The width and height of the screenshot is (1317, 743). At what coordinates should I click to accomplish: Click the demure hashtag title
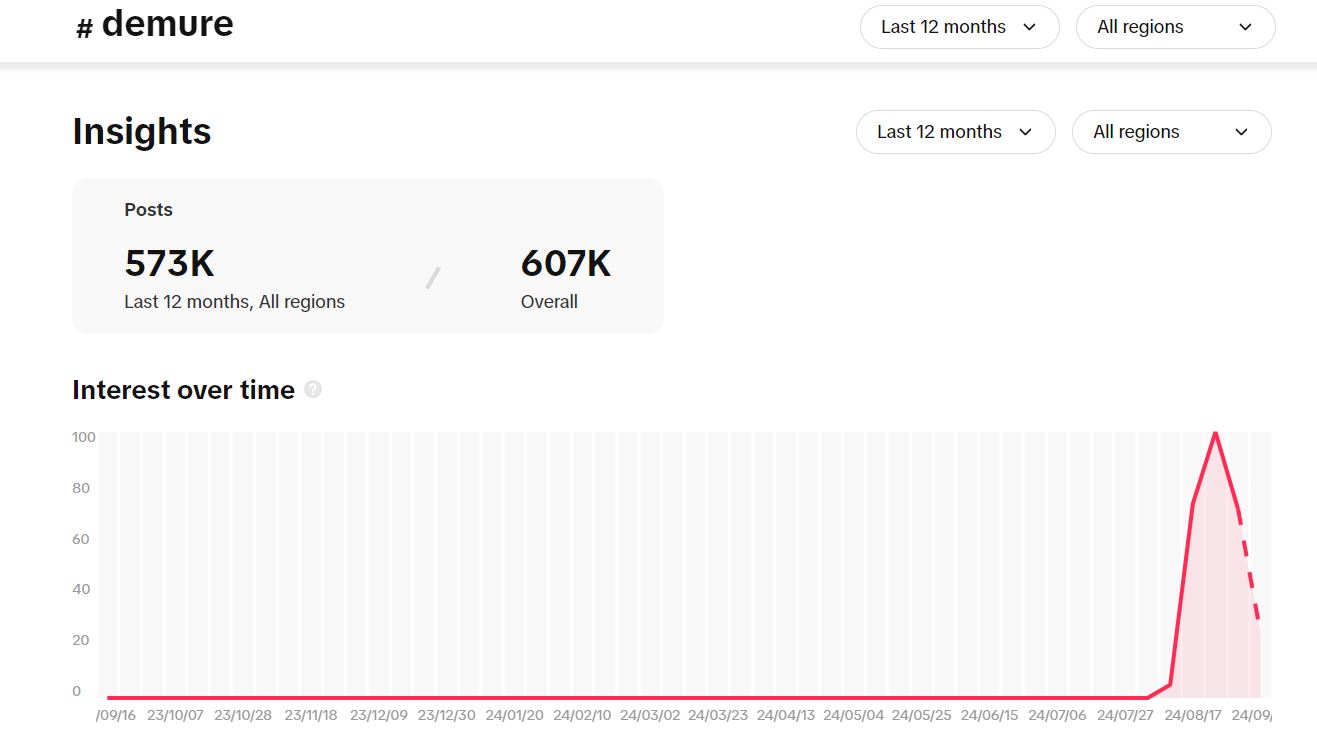coord(167,24)
